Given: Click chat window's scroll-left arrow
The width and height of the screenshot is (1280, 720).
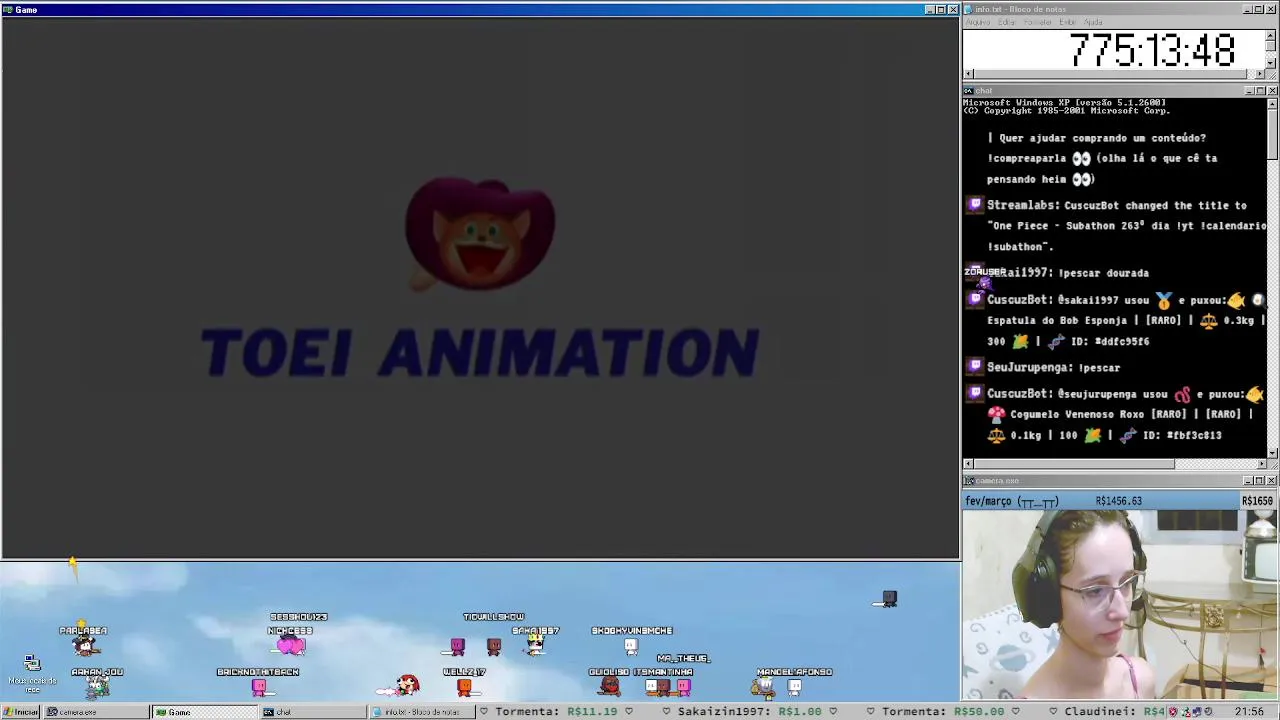Looking at the screenshot, I should click(968, 464).
